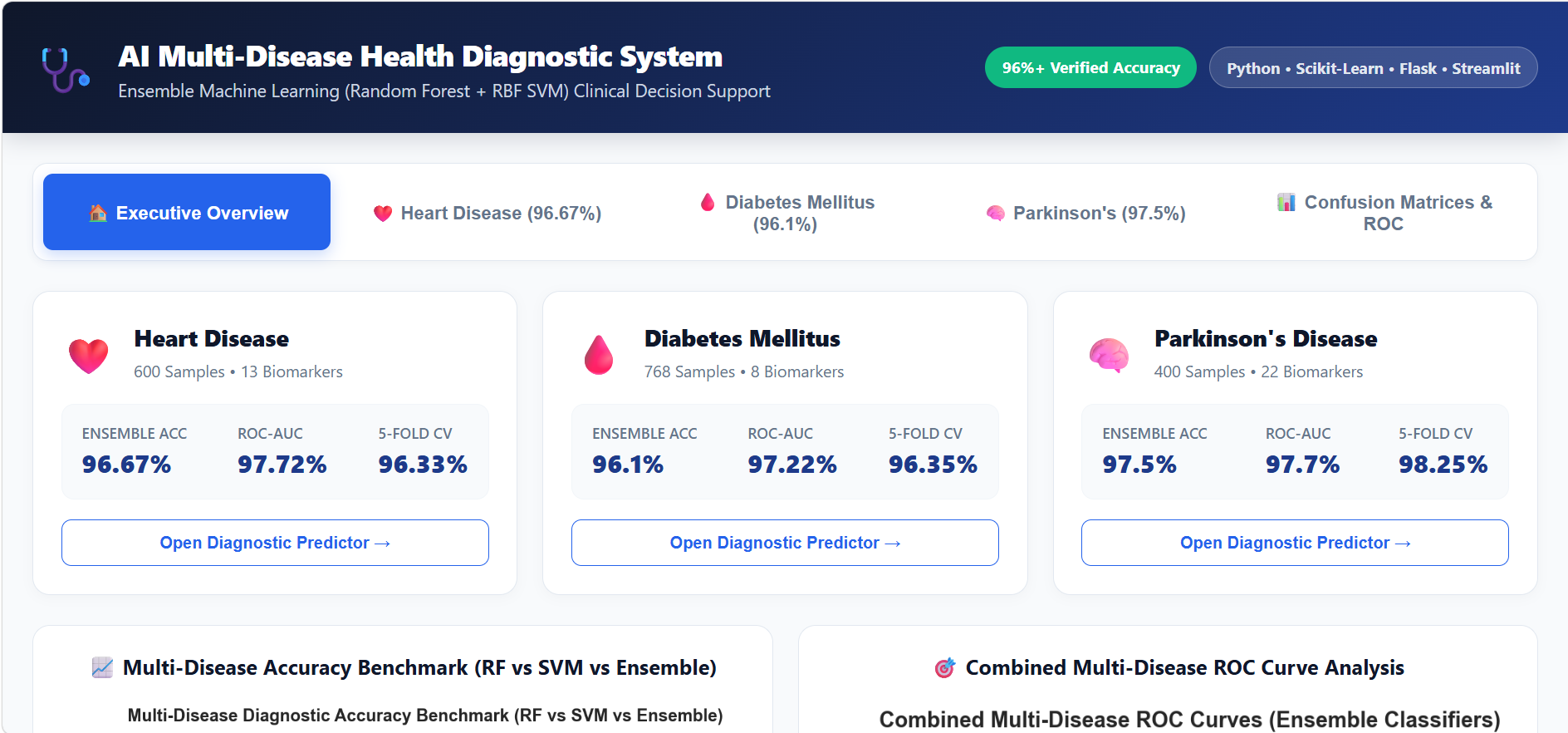1568x733 pixels.
Task: Click the 97.7% ROC-AUC value
Action: click(x=1302, y=465)
